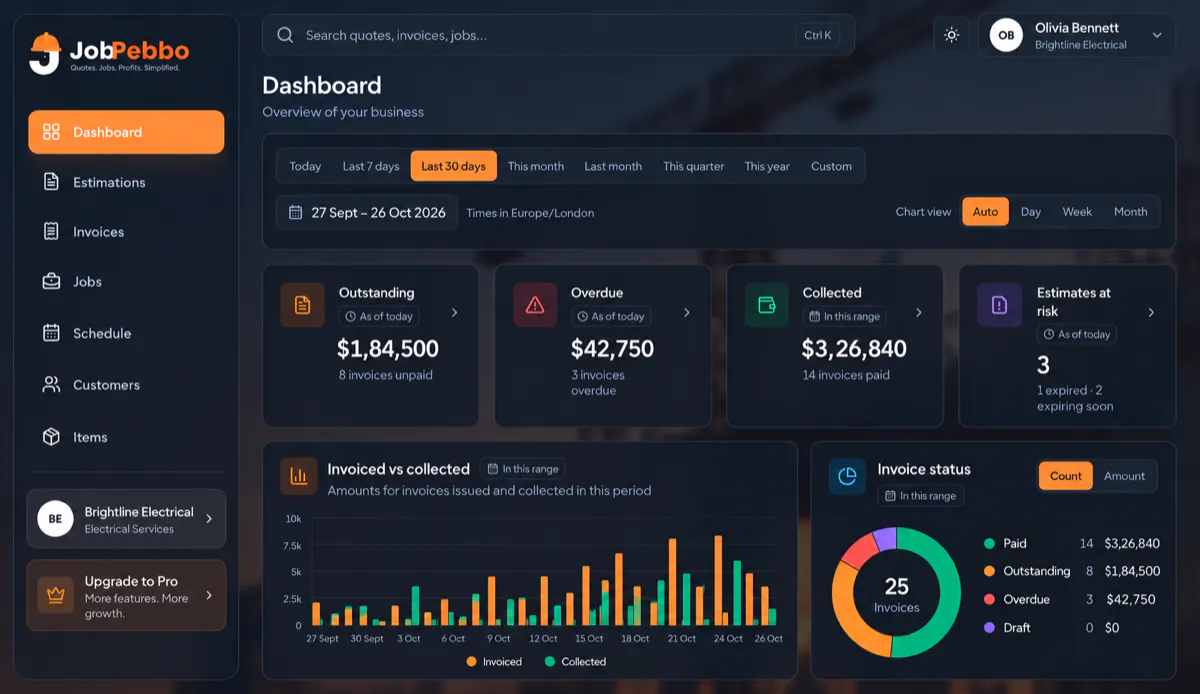Click the Collected wallet icon
1200x694 pixels.
pos(767,305)
